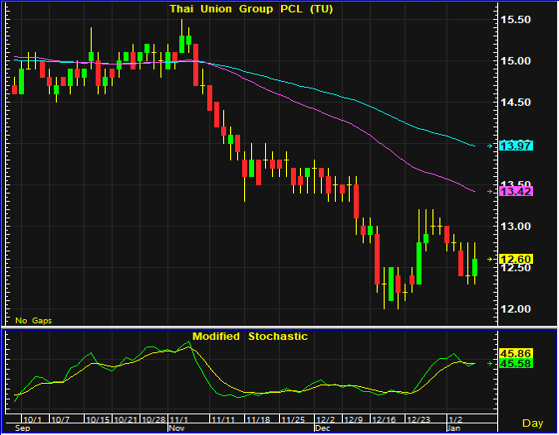
Task: Click the green arrow beside stochastic value 45.58
Action: coord(490,363)
